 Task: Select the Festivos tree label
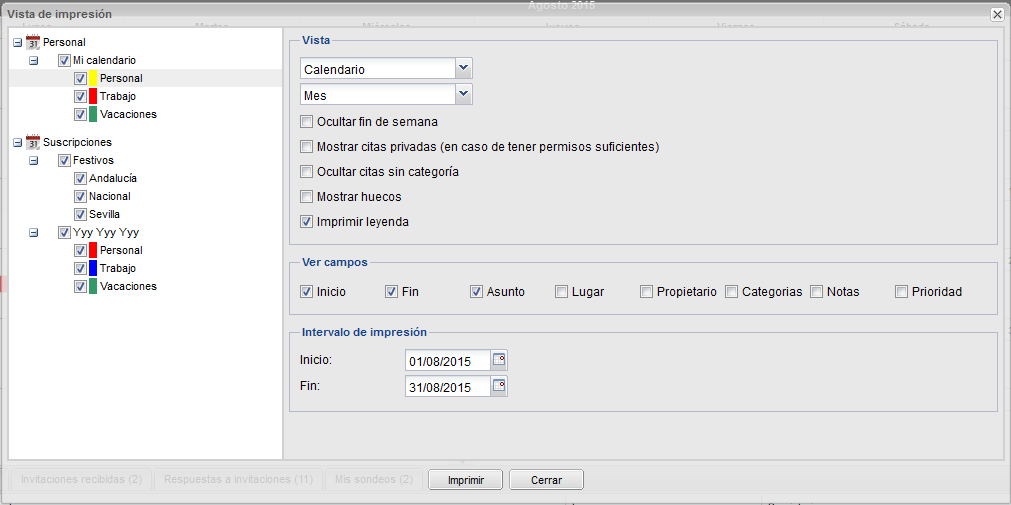(93, 161)
